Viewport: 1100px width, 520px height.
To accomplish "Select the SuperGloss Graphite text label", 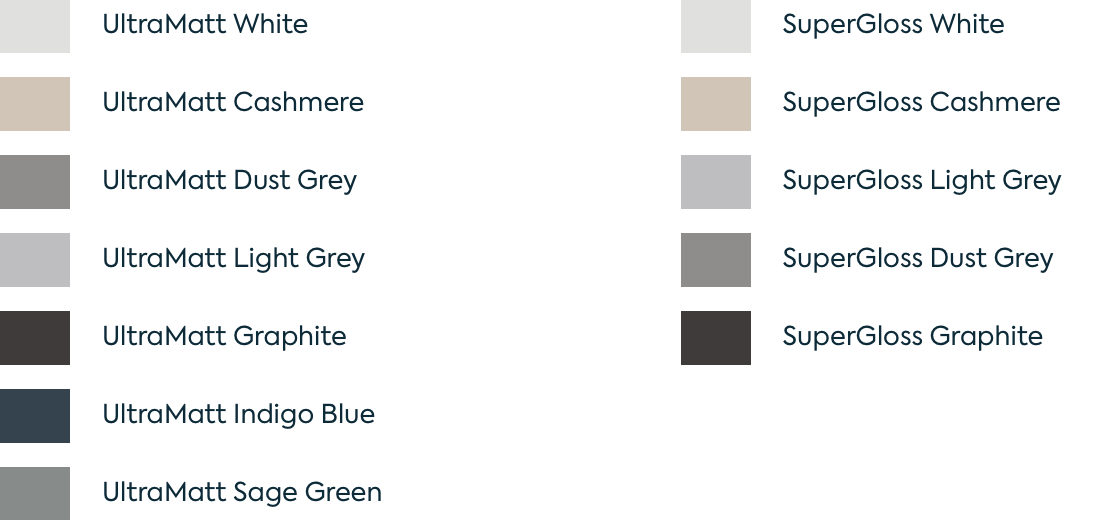I will tap(912, 337).
